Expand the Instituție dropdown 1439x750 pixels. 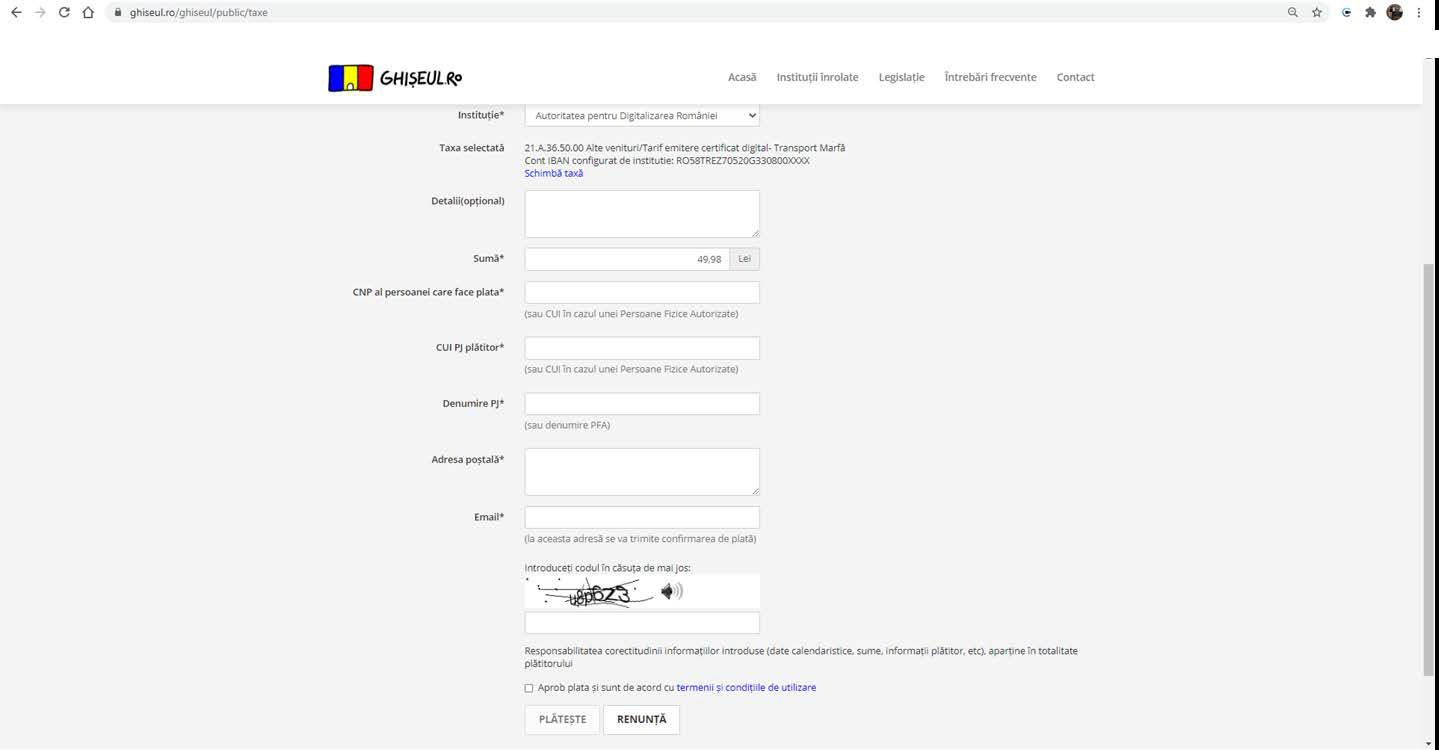[x=641, y=116]
